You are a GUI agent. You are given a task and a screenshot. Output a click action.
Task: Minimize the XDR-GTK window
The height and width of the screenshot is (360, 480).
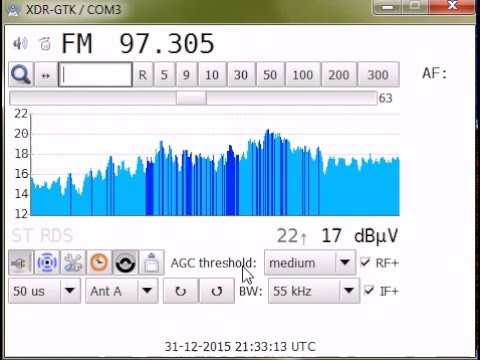click(x=388, y=7)
